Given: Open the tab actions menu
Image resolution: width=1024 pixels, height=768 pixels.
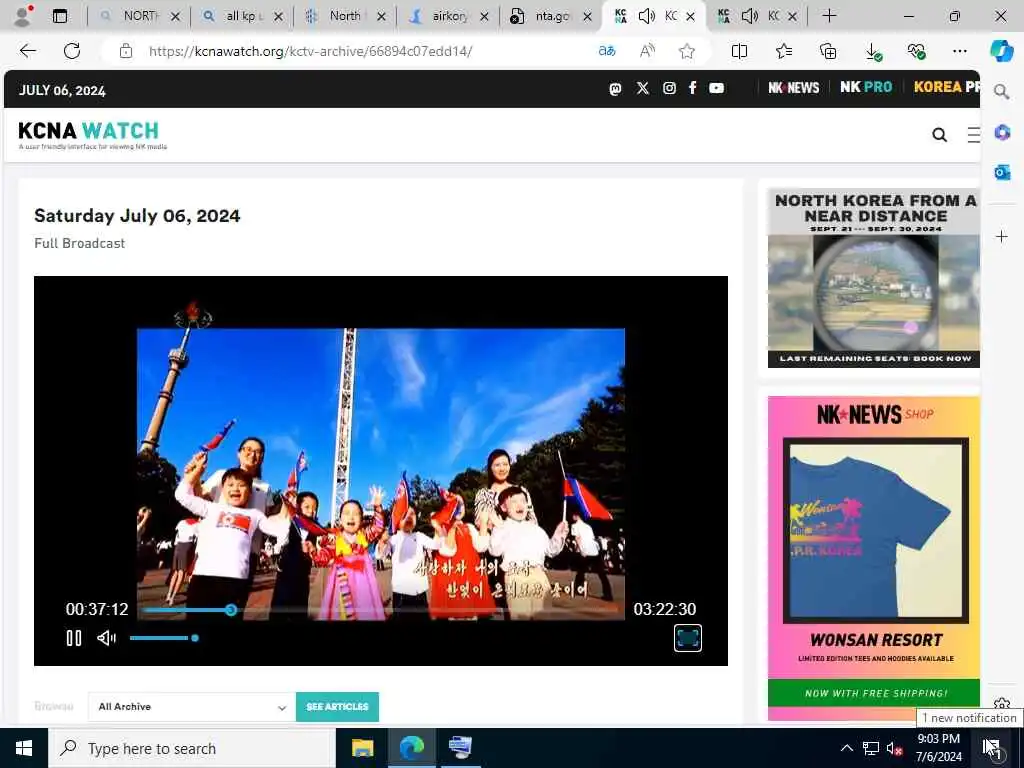Looking at the screenshot, I should pyautogui.click(x=60, y=16).
